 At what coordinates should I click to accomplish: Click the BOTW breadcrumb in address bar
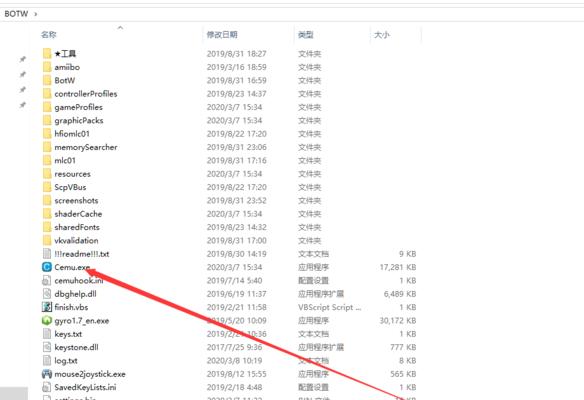(x=16, y=14)
